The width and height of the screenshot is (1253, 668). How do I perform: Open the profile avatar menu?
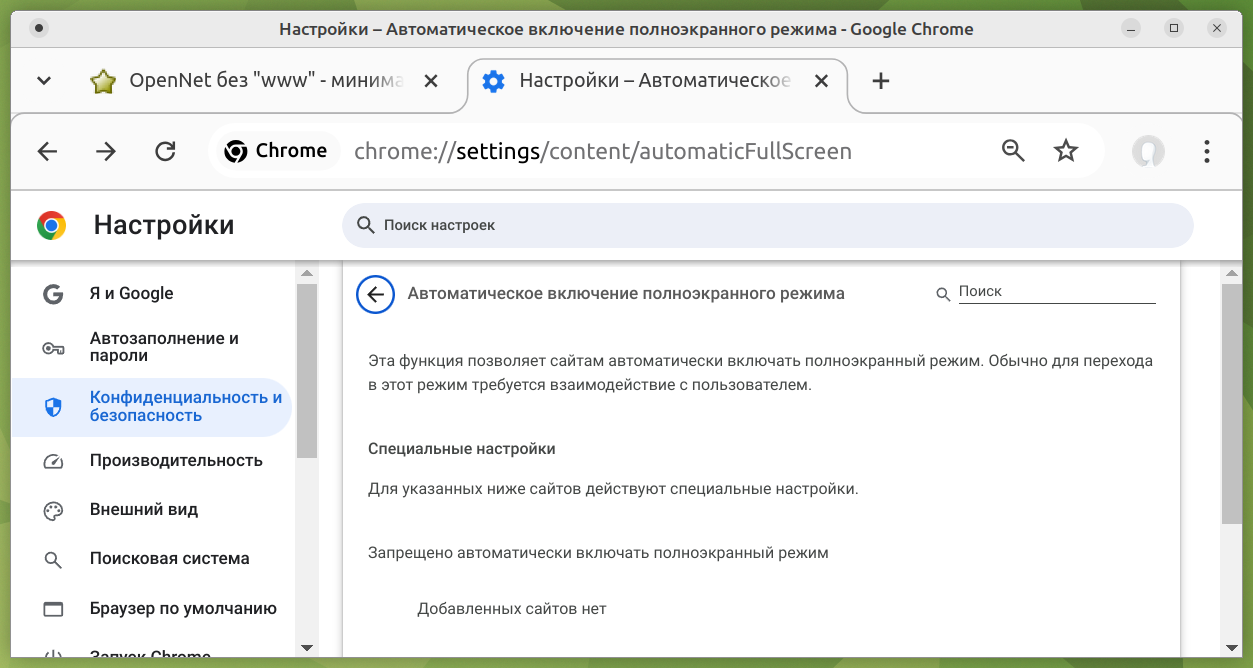point(1148,151)
